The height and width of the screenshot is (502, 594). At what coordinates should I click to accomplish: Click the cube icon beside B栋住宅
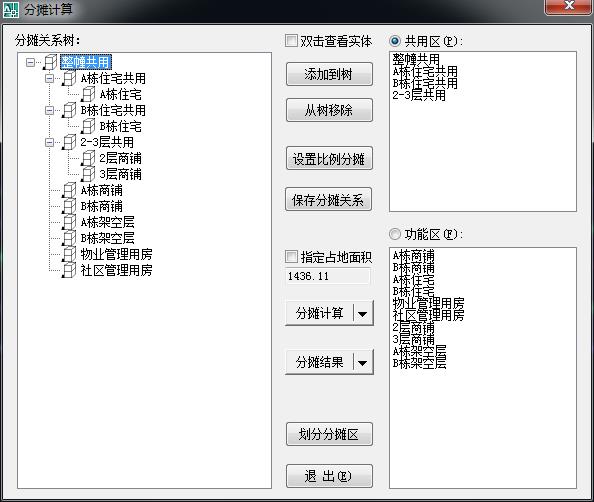pyautogui.click(x=88, y=126)
